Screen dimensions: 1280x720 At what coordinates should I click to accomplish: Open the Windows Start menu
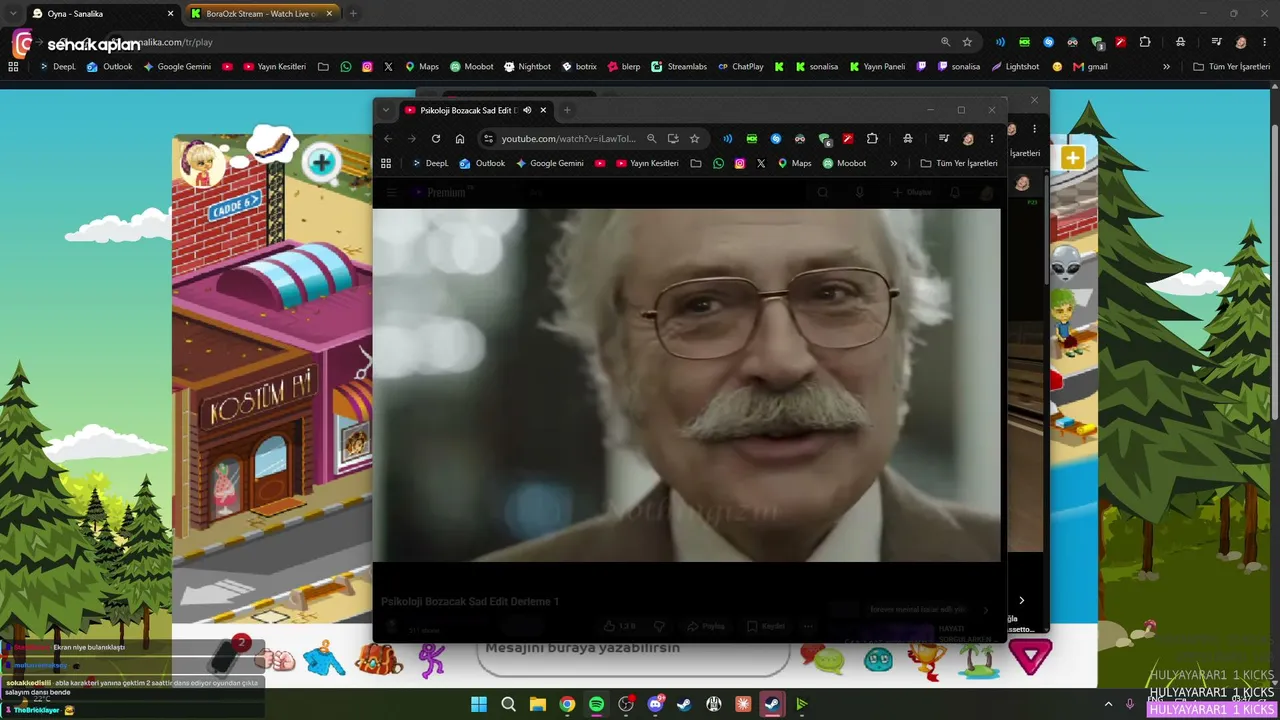(x=479, y=704)
